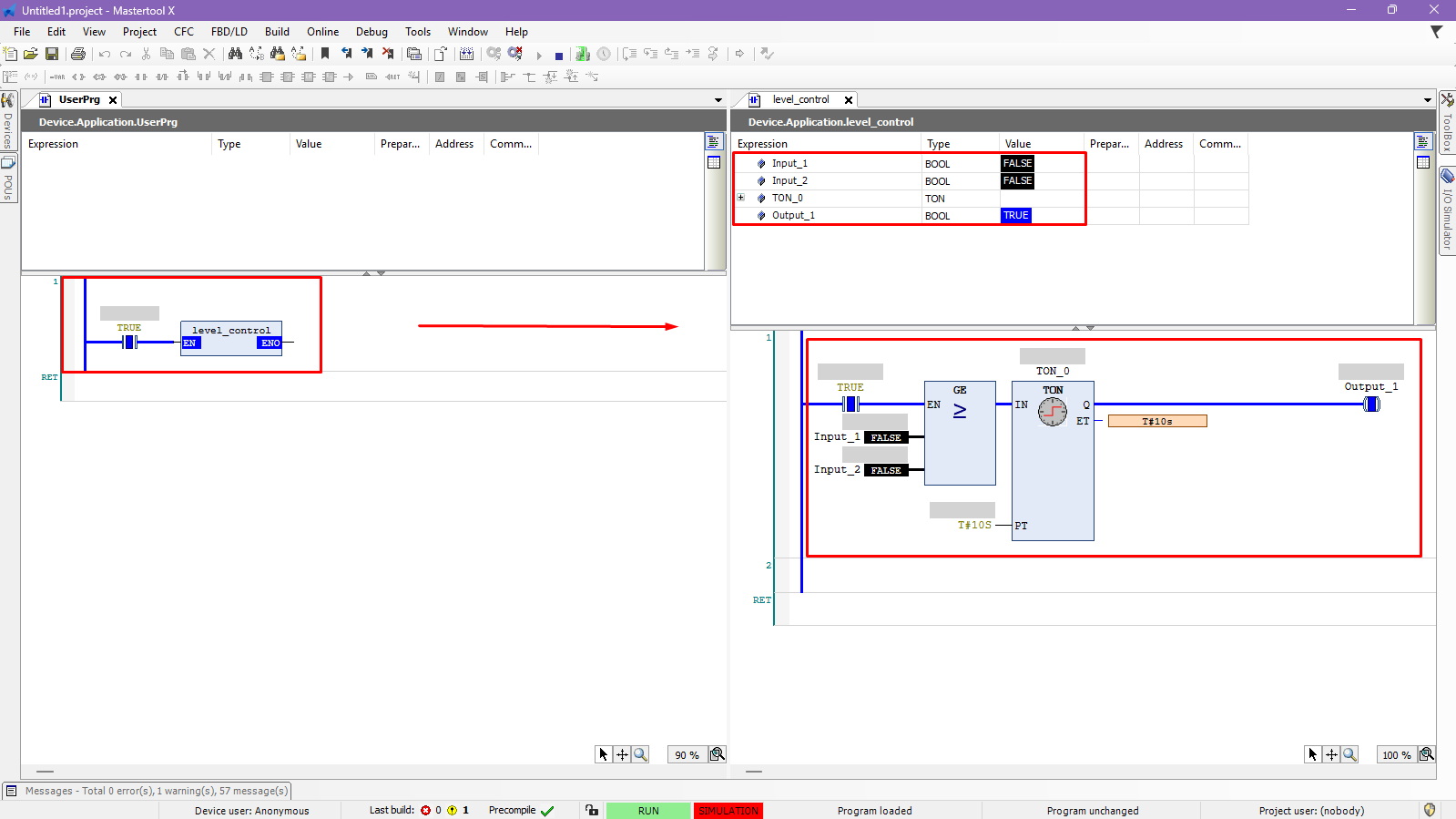Click the Devices side panel button

[x=8, y=122]
